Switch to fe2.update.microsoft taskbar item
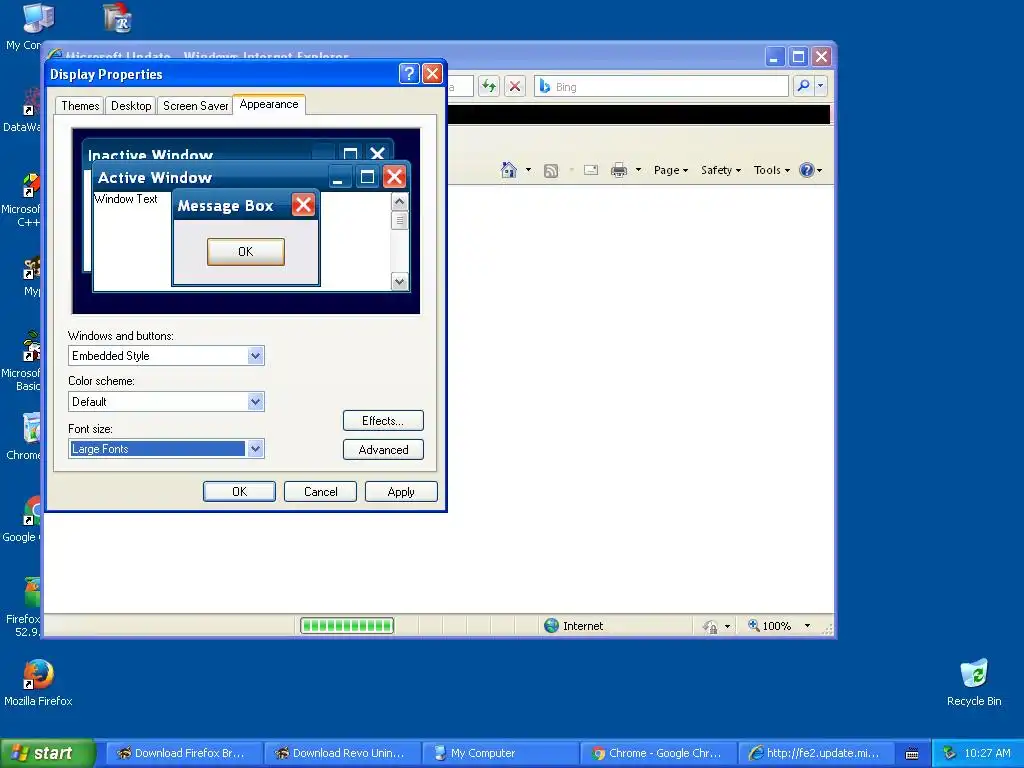The image size is (1024, 768). tap(816, 753)
